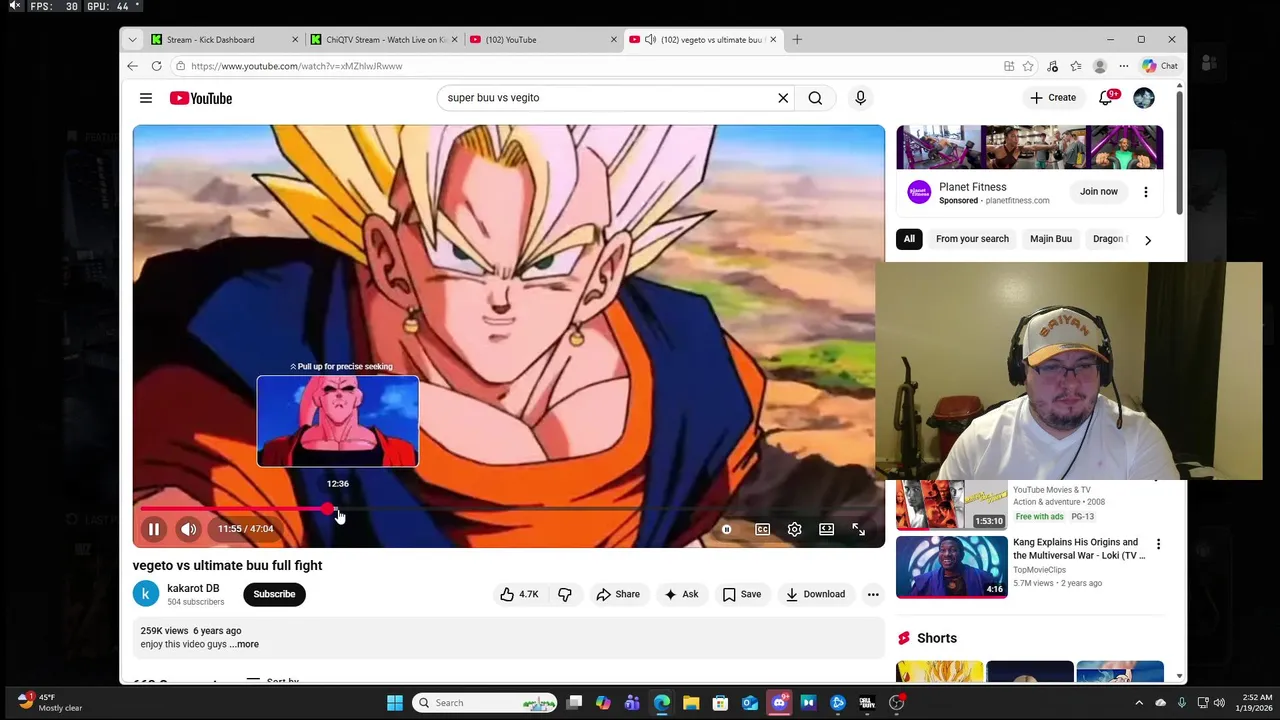
Task: Open the browser profile icon
Action: [x=1100, y=66]
